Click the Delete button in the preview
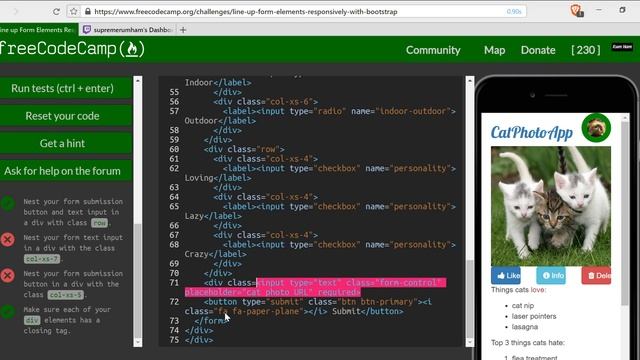 tap(596, 276)
